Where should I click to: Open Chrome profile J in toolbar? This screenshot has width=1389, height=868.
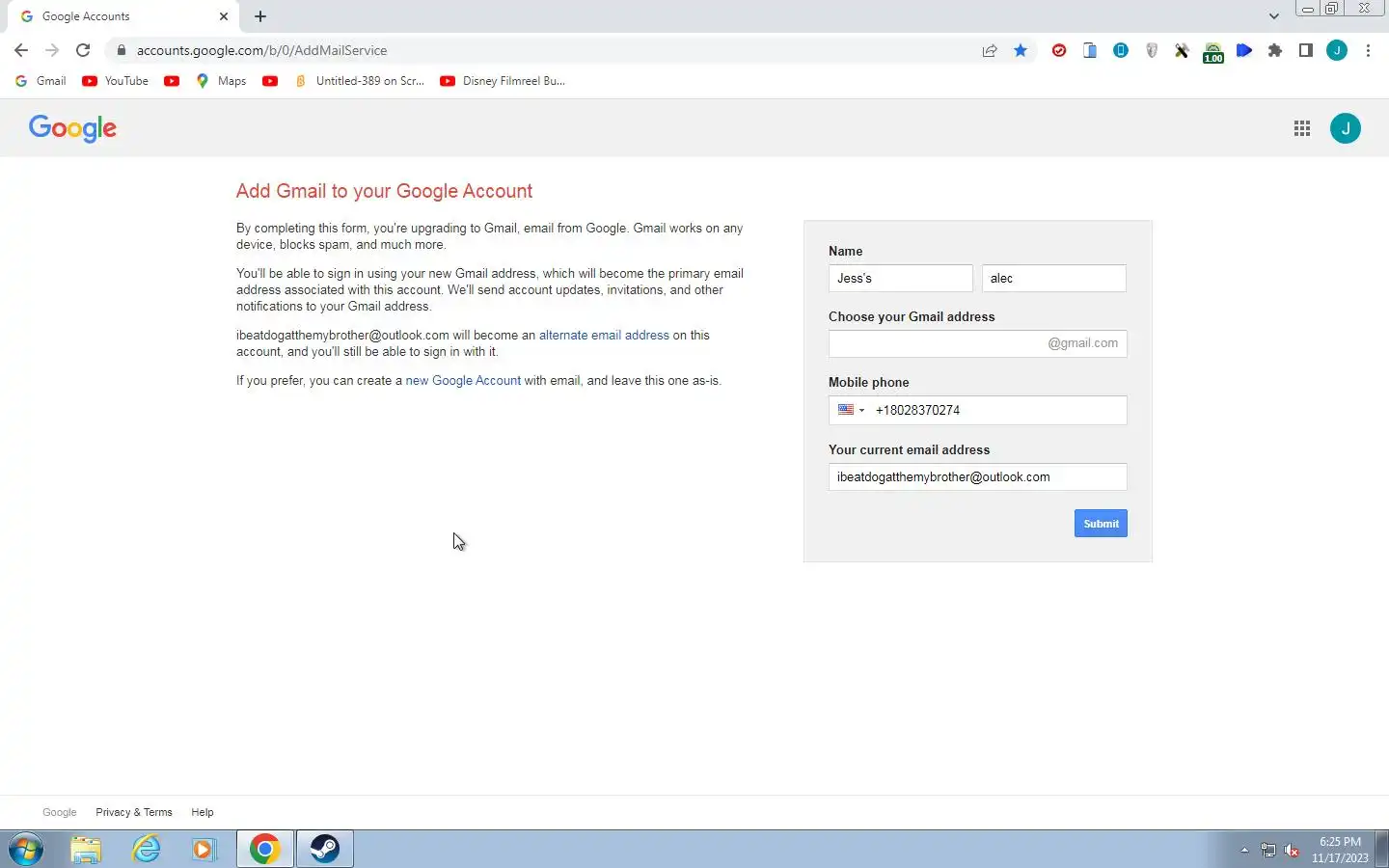(x=1337, y=50)
